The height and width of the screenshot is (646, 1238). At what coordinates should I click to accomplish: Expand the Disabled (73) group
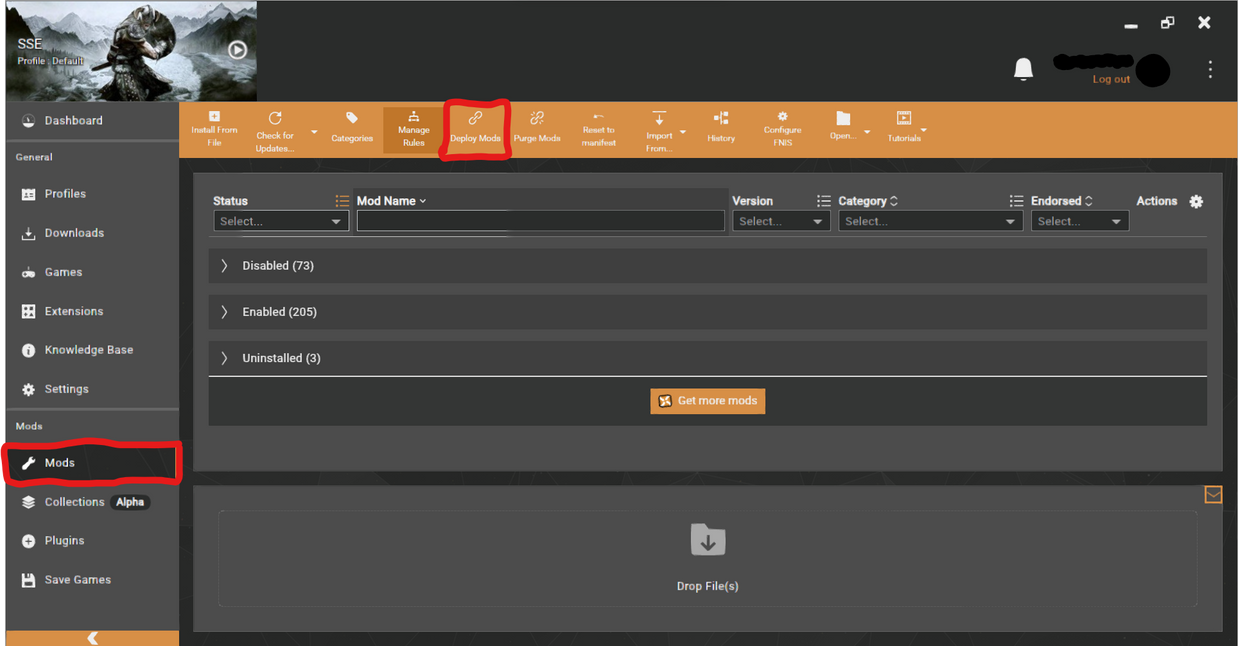point(707,266)
